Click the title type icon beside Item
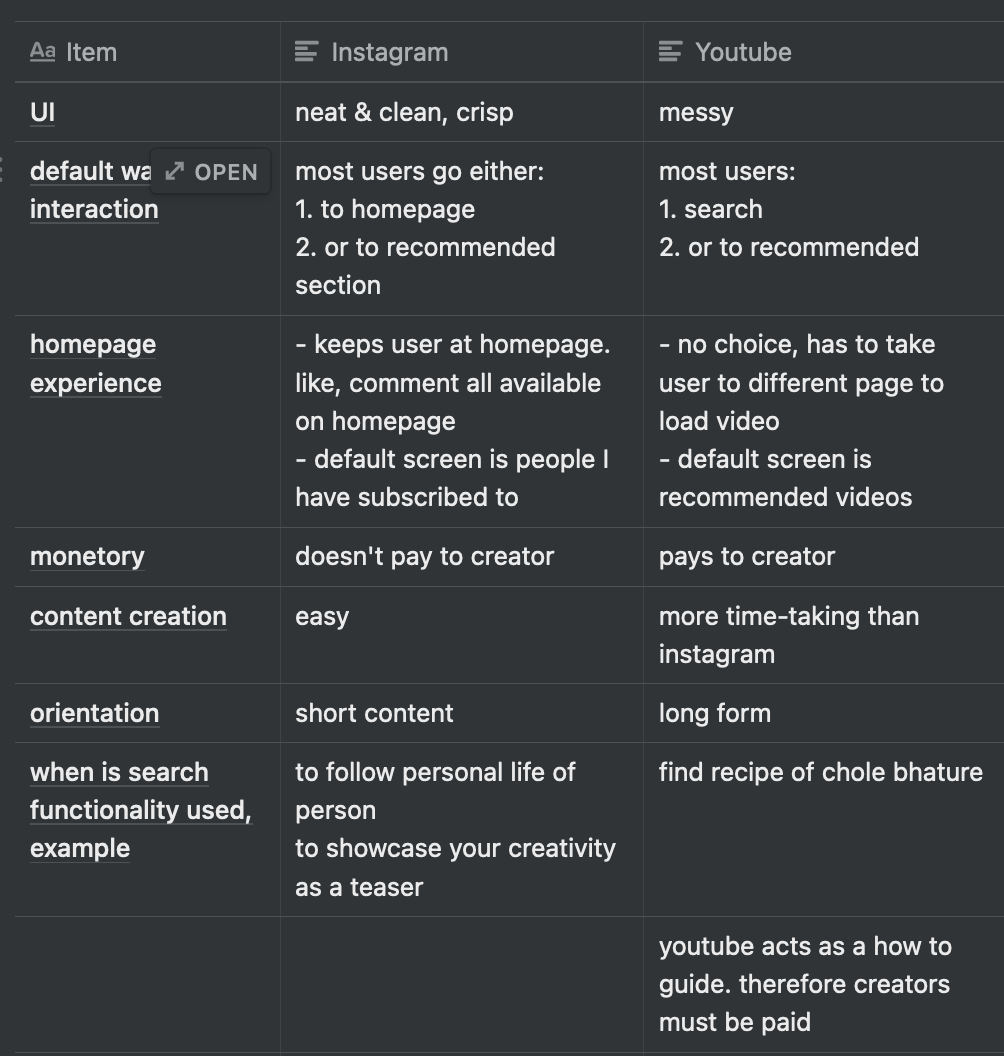Image resolution: width=1004 pixels, height=1056 pixels. 42,52
